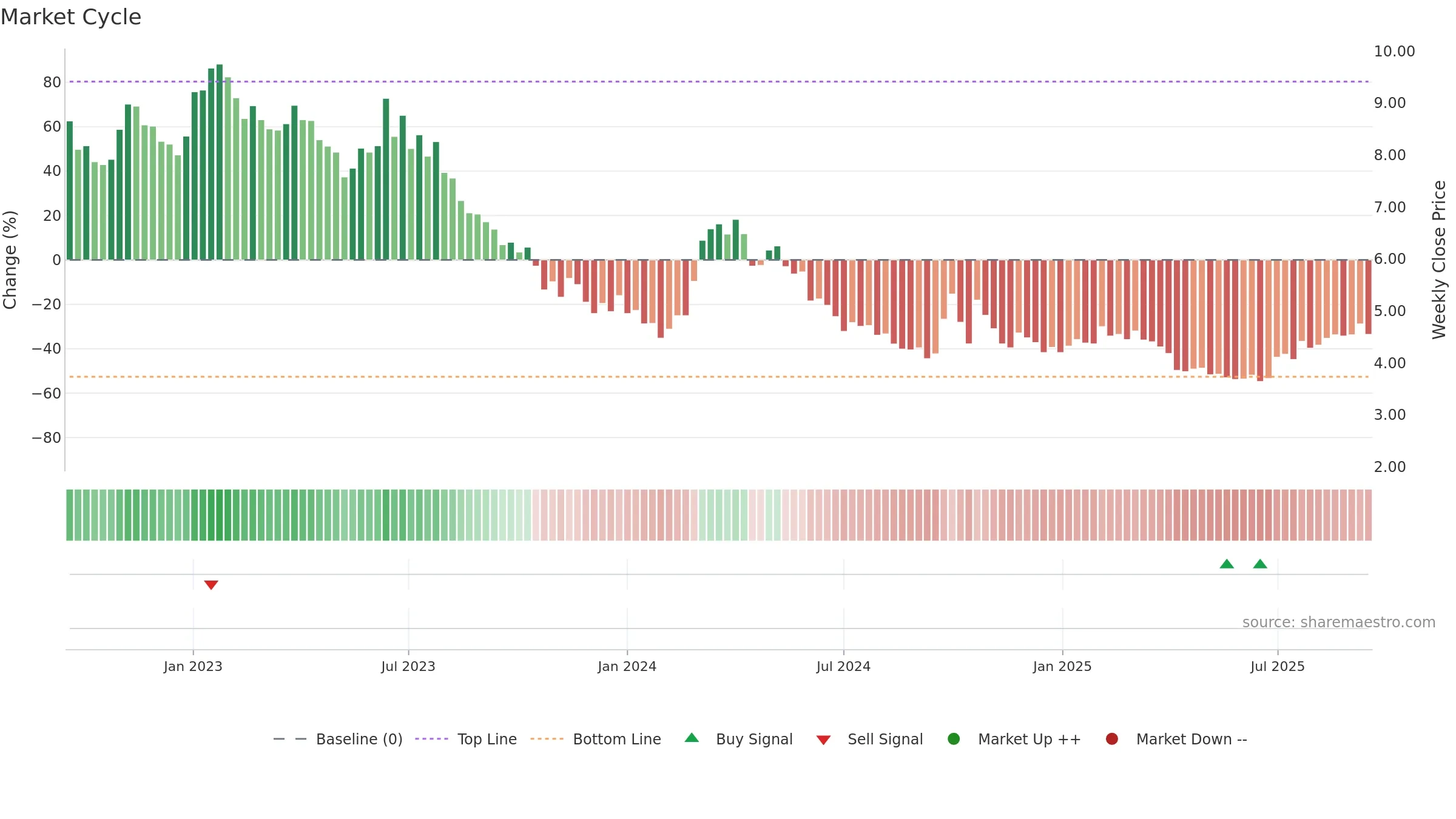Toggle the Top Line legend entry
This screenshot has height=819, width=1456.
tap(466, 739)
